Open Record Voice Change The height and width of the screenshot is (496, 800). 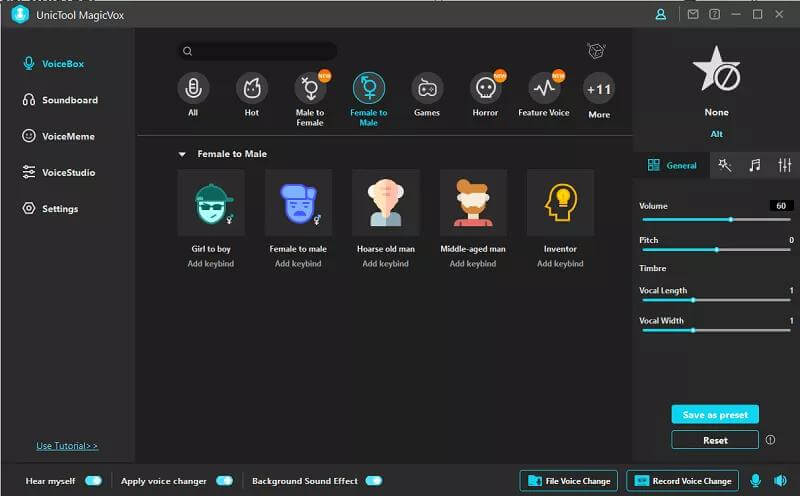[683, 481]
